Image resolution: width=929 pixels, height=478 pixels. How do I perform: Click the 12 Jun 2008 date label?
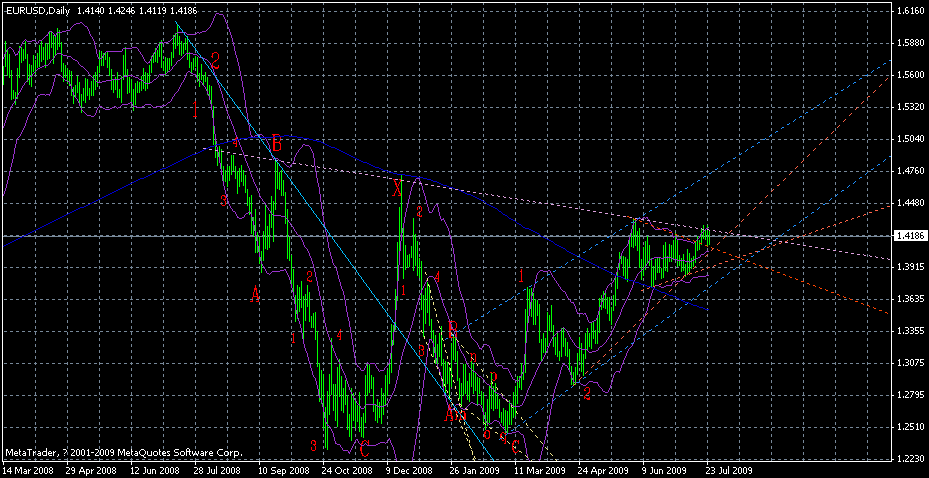(x=155, y=470)
